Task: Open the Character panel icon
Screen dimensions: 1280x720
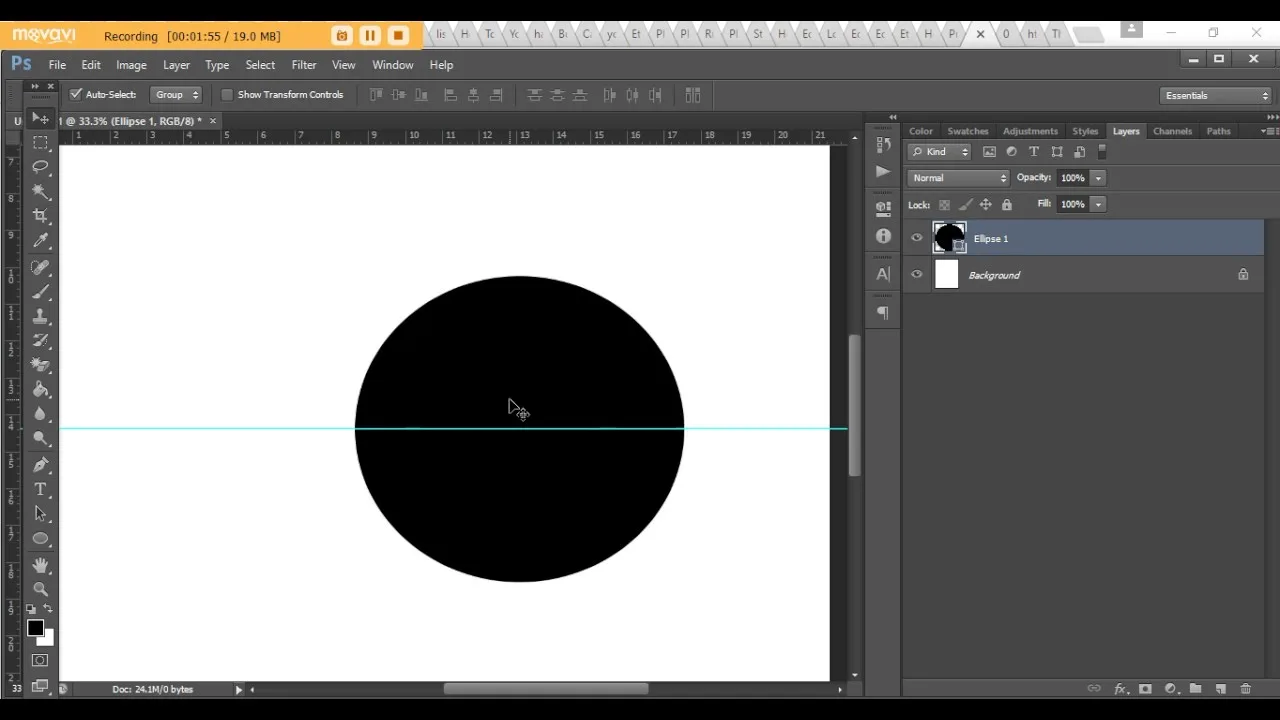Action: (883, 274)
